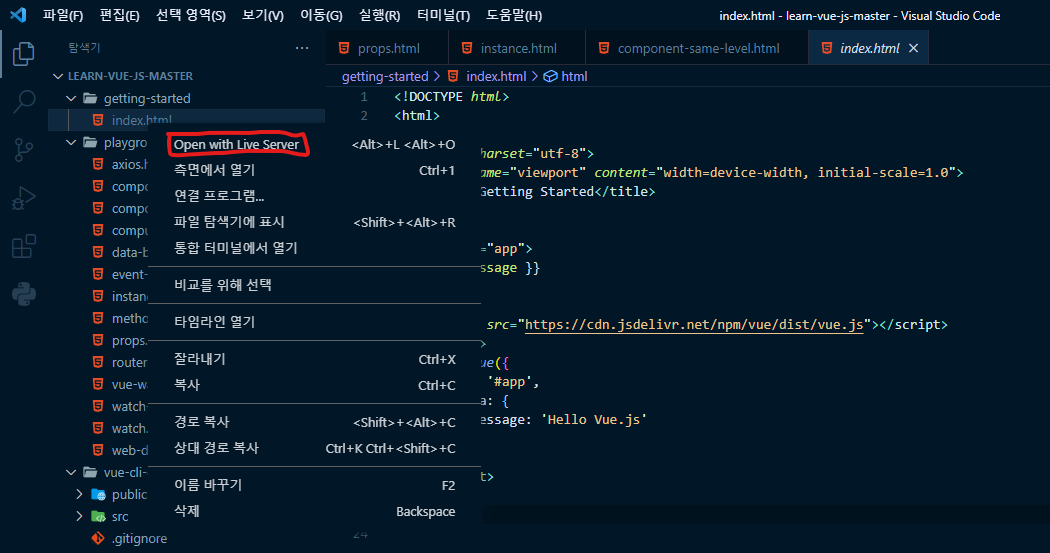Open the 도움말(H) menu
The width and height of the screenshot is (1050, 553).
point(514,15)
